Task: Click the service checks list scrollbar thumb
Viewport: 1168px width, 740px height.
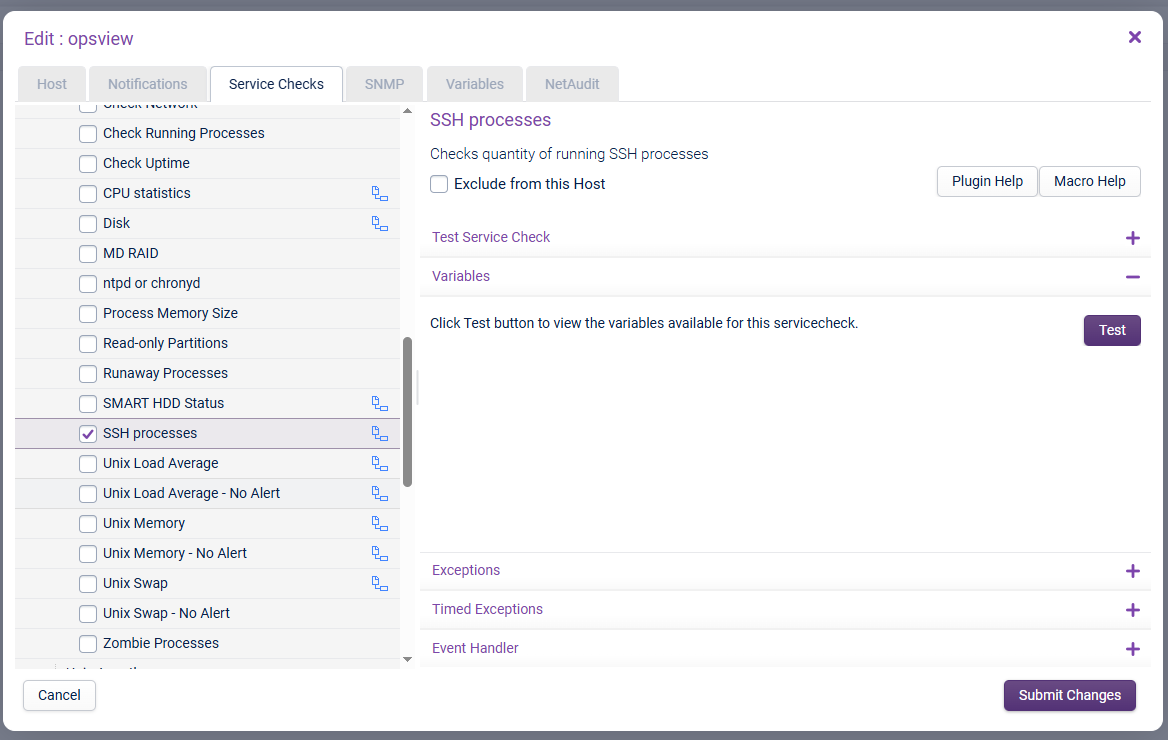Action: [x=408, y=412]
